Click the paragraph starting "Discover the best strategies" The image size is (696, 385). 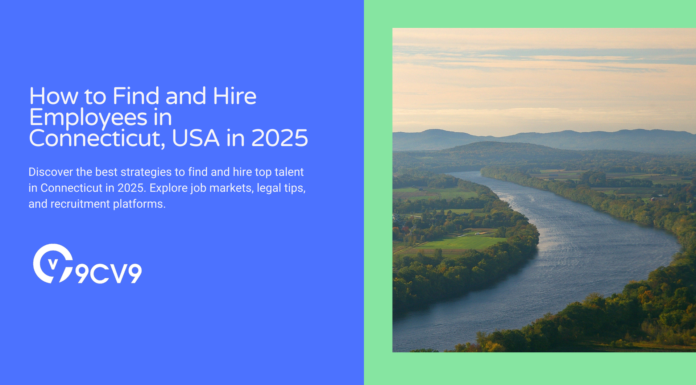point(167,188)
